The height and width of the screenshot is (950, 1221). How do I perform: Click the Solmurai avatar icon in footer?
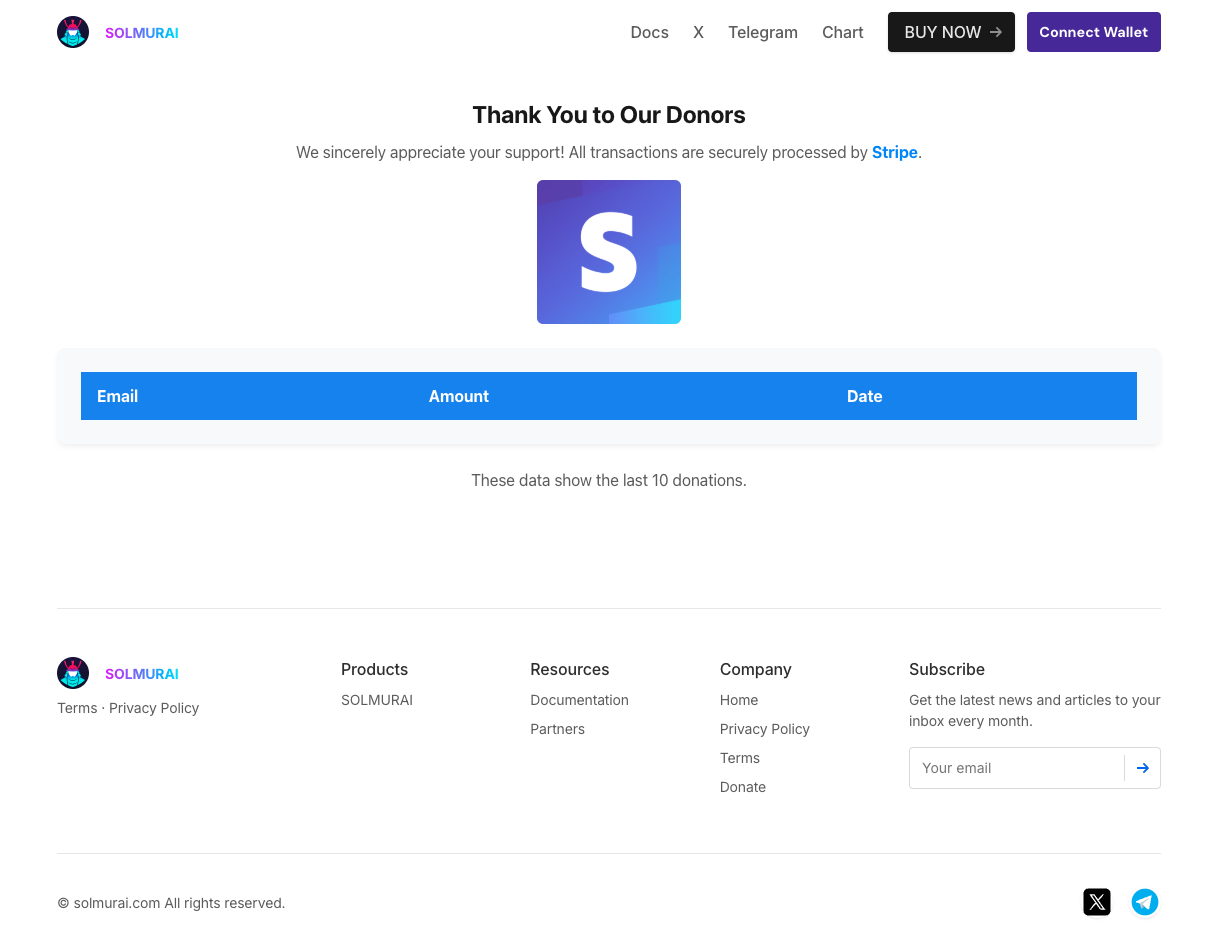(x=73, y=673)
